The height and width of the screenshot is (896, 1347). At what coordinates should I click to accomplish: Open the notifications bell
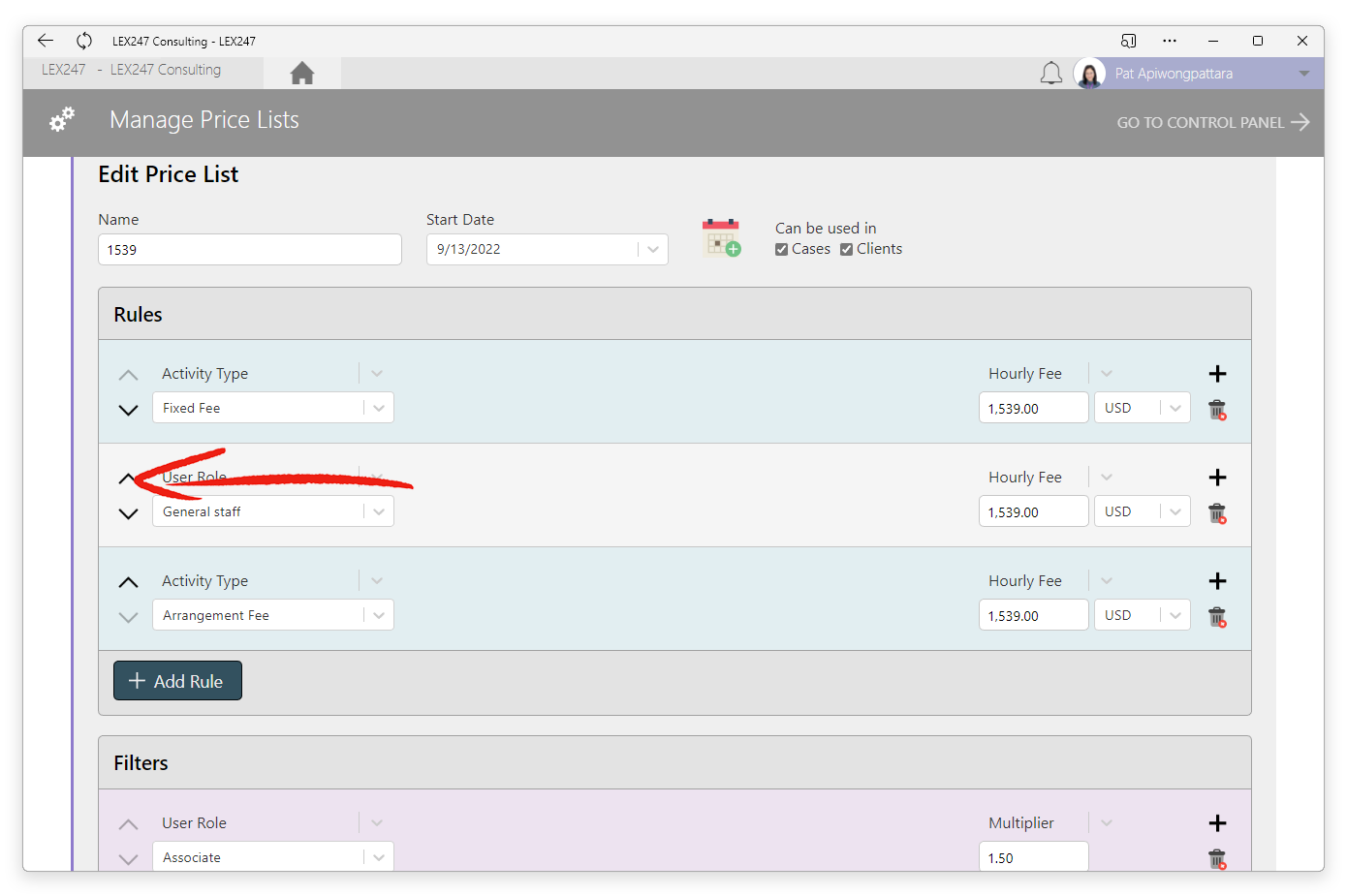1050,74
